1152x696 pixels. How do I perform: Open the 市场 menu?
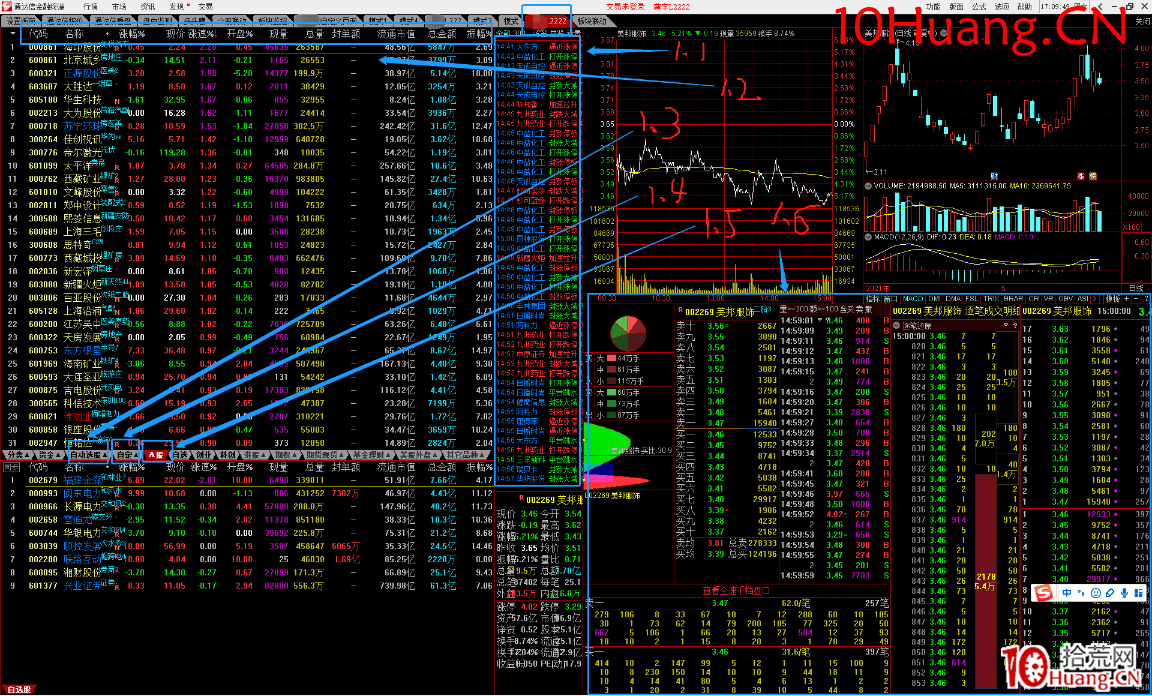click(119, 6)
